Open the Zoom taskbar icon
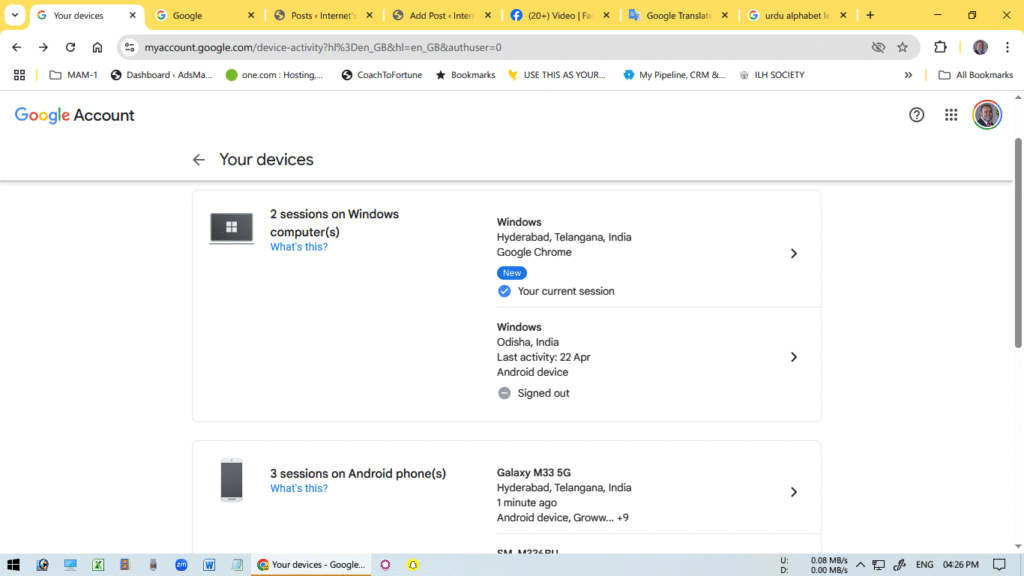The width and height of the screenshot is (1024, 576). pyautogui.click(x=182, y=565)
